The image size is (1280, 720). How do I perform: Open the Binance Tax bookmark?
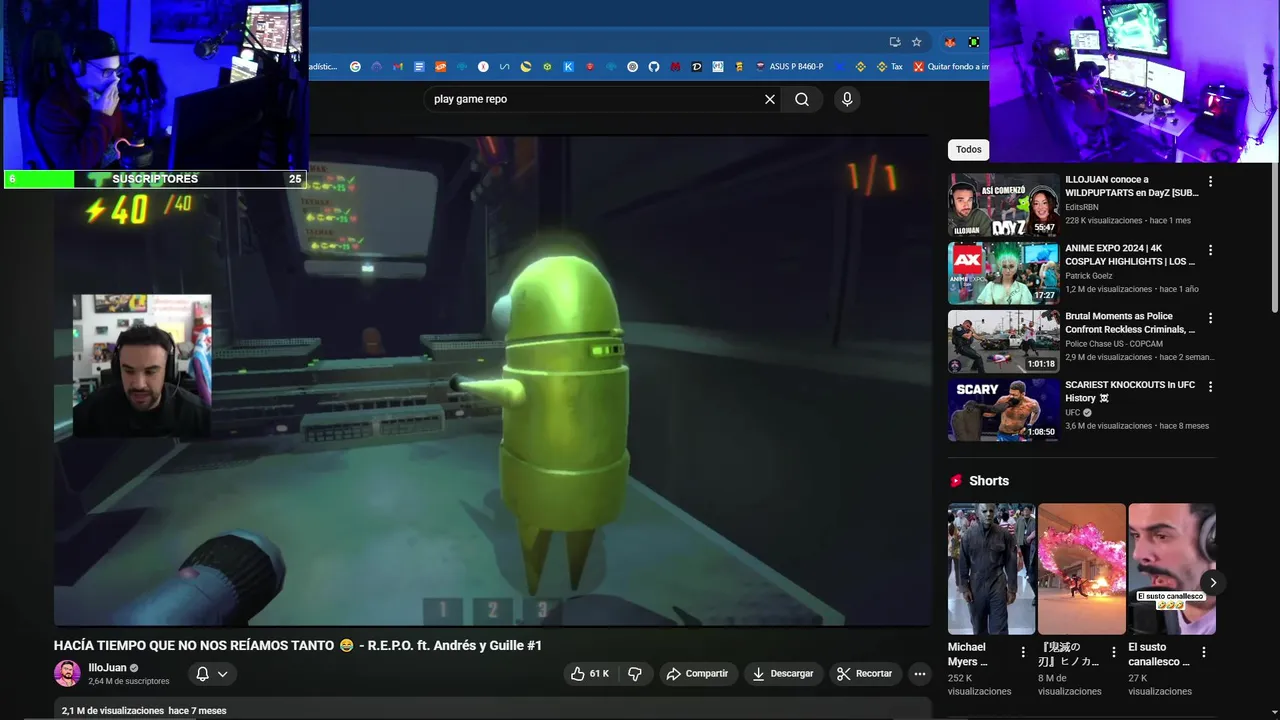click(890, 67)
